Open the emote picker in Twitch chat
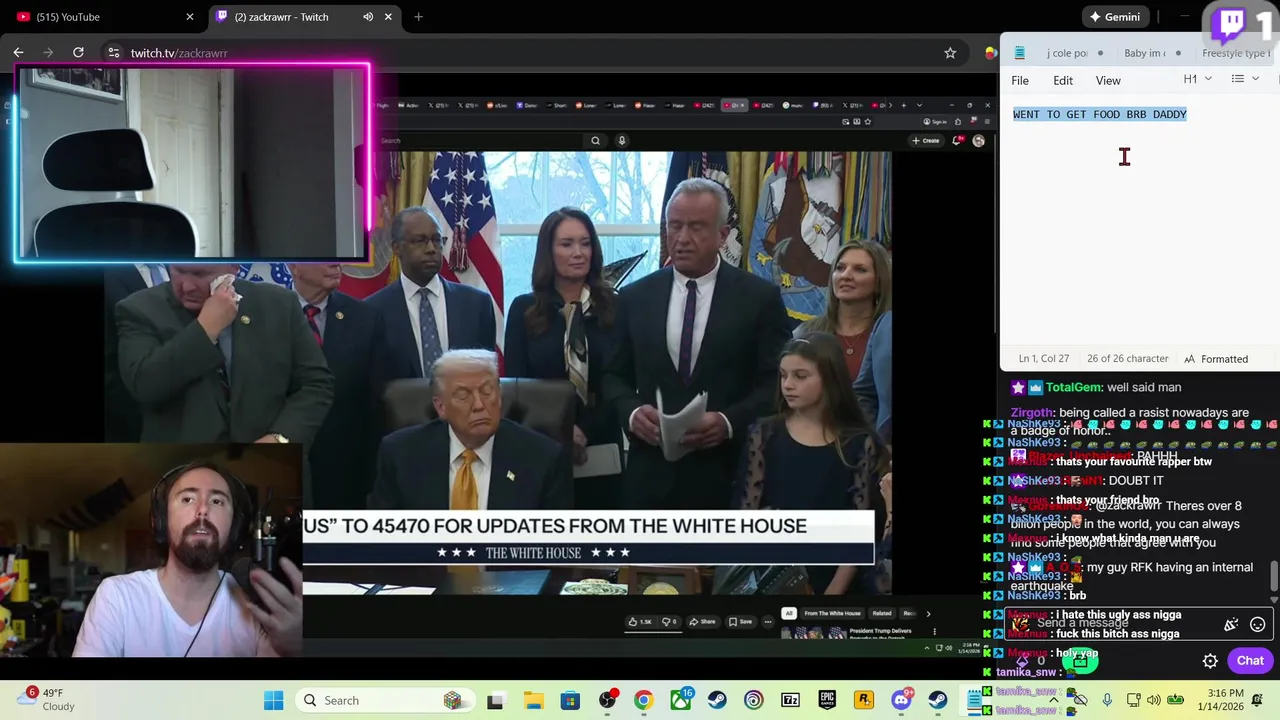The image size is (1280, 720). 1257,624
